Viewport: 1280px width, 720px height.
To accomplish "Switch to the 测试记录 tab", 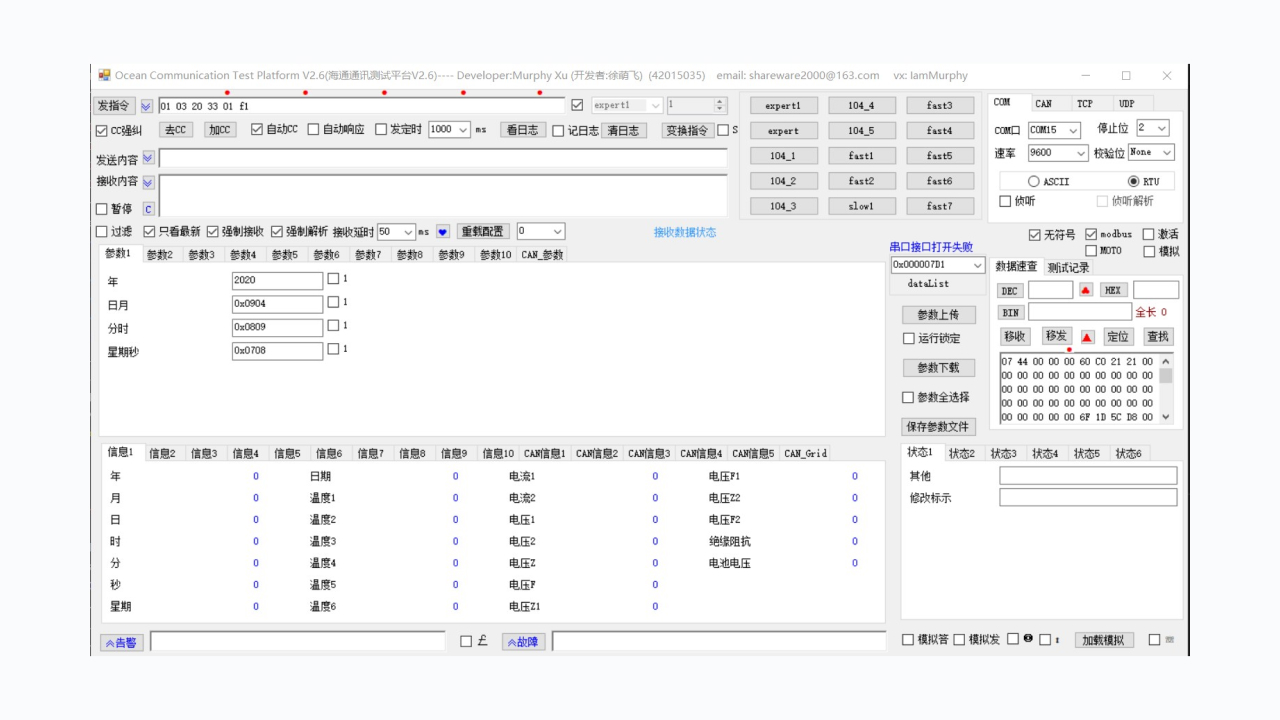I will click(1068, 268).
